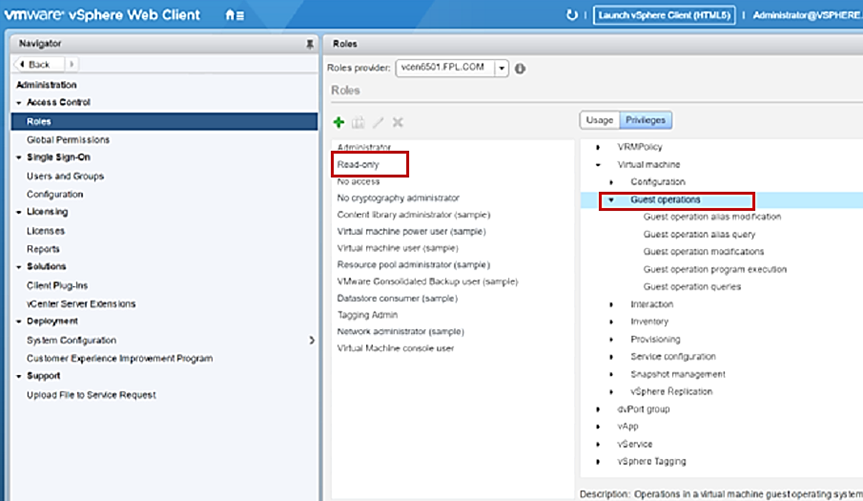863x501 pixels.
Task: Expand the Snapshot management node
Action: [611, 374]
